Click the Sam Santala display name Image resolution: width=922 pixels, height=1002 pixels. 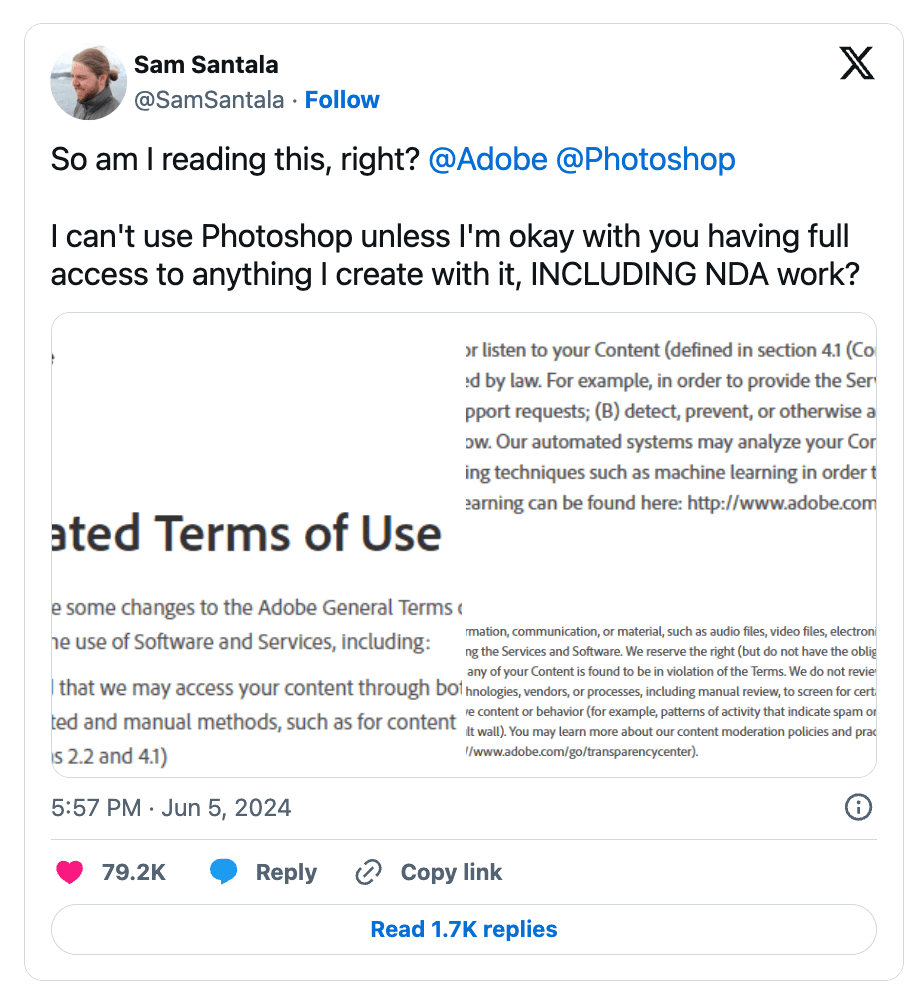click(206, 66)
